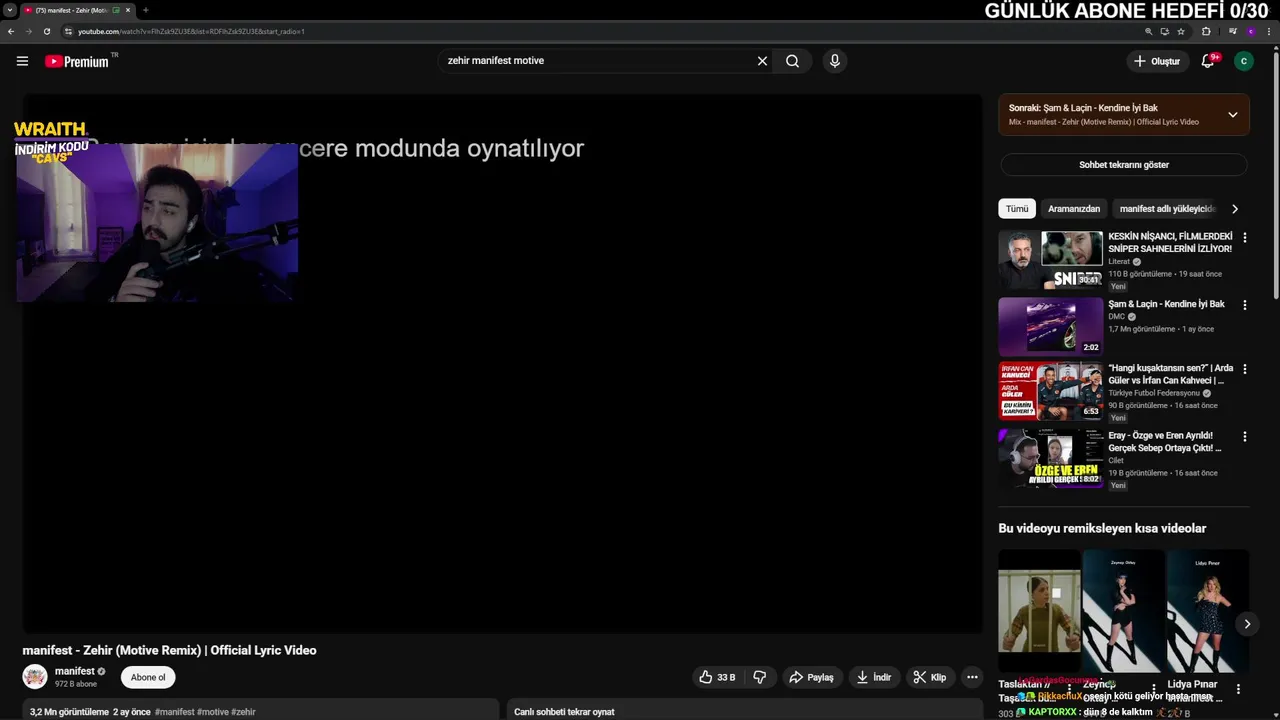The height and width of the screenshot is (720, 1280).
Task: Click the İndir download button
Action: click(x=874, y=677)
